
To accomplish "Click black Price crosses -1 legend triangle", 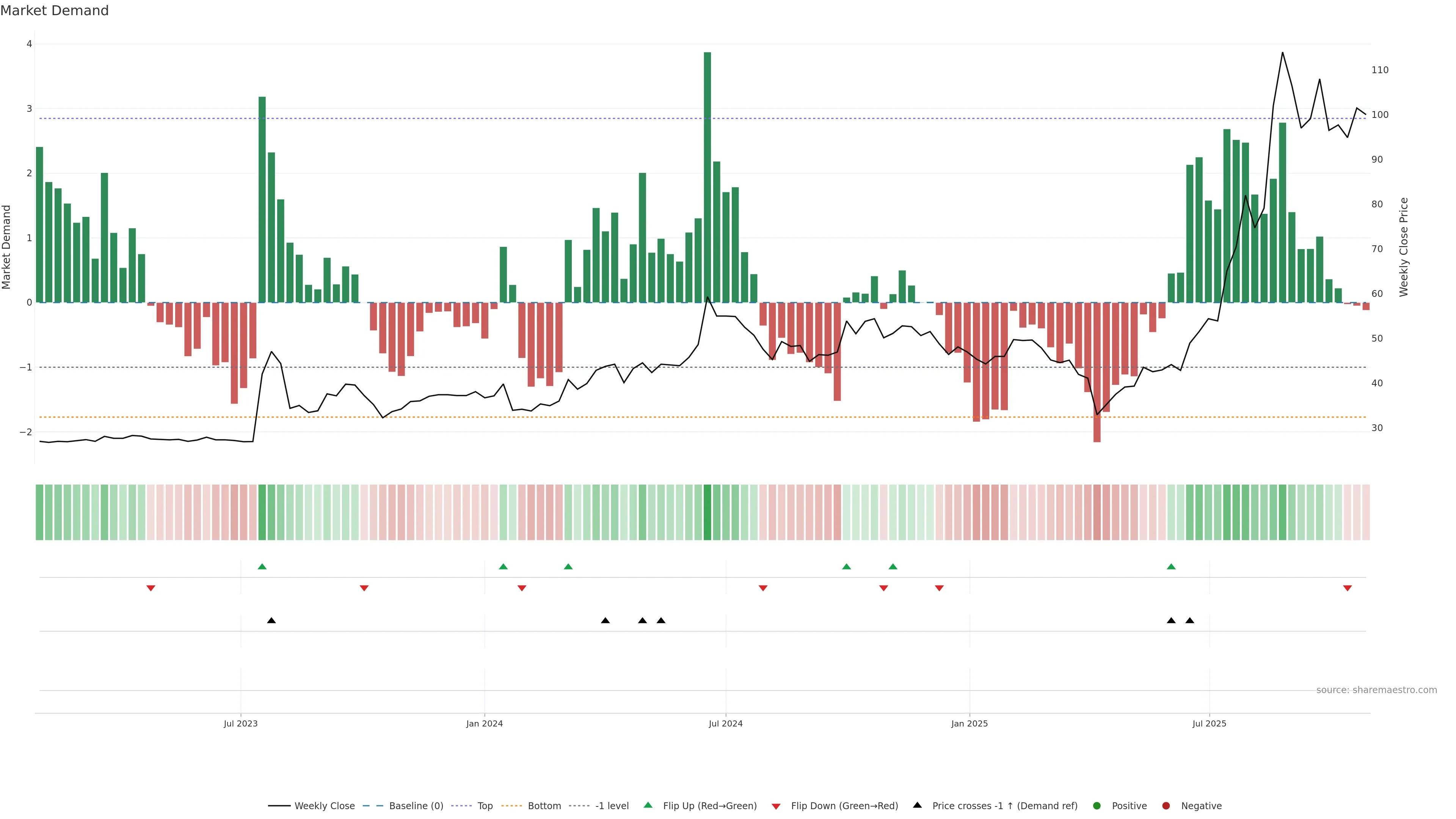I will click(x=917, y=805).
